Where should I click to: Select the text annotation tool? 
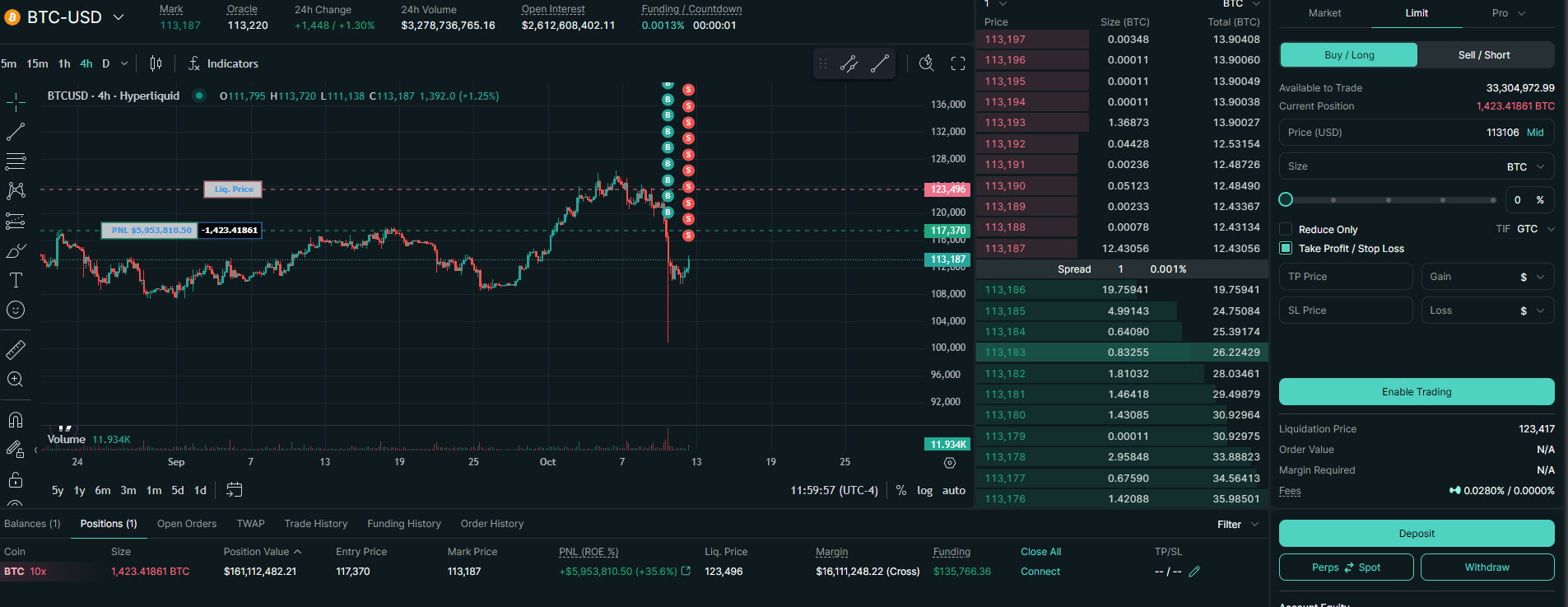(16, 281)
